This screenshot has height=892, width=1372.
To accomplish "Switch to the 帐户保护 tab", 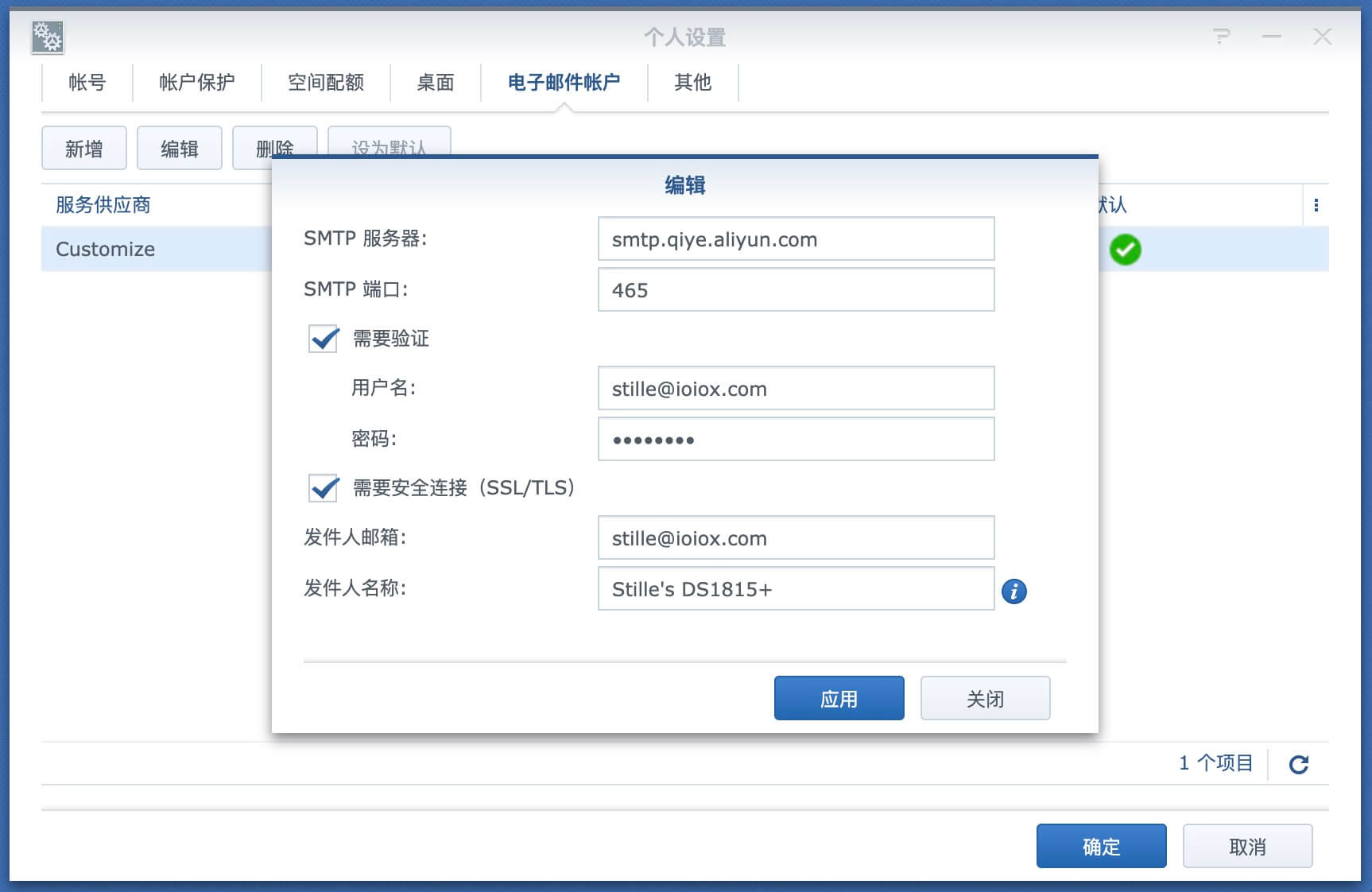I will [x=197, y=83].
